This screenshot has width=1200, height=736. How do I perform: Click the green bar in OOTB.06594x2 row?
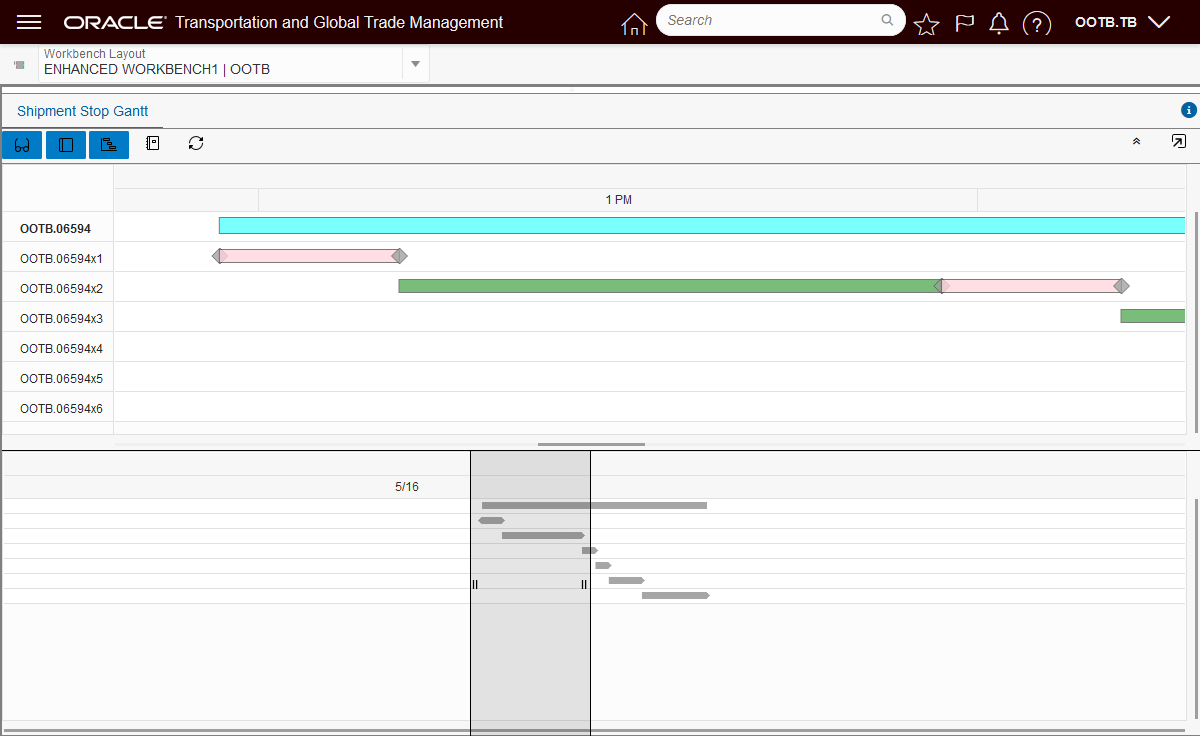(669, 286)
